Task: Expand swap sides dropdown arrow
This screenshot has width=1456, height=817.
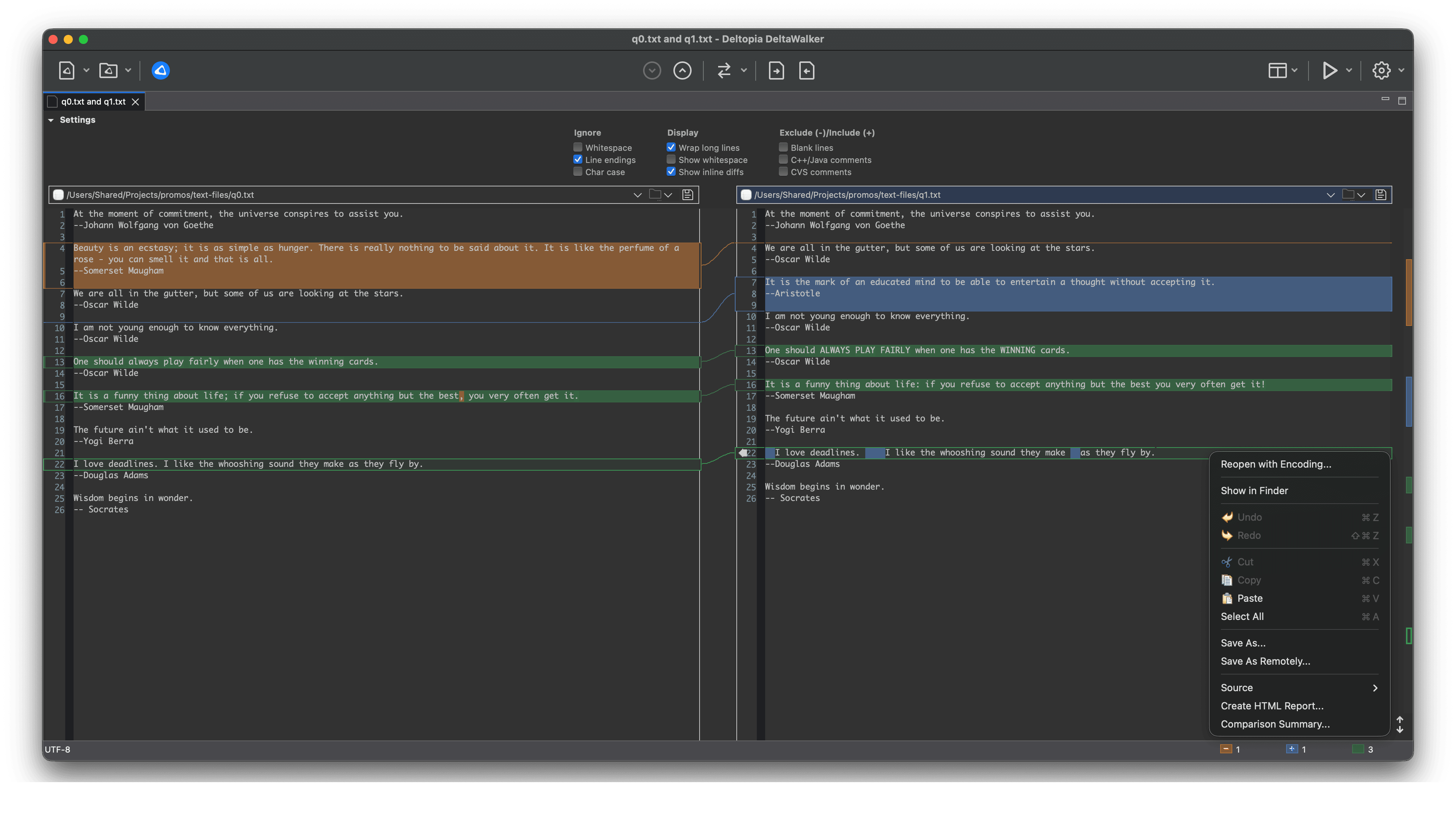Action: 744,70
